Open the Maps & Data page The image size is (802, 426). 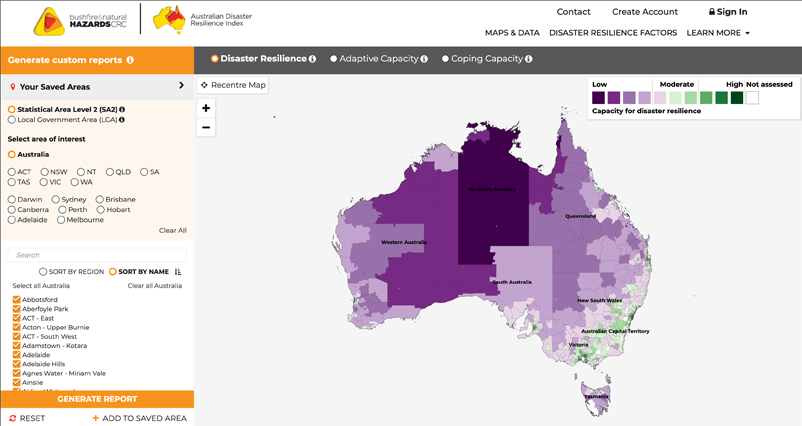(512, 33)
